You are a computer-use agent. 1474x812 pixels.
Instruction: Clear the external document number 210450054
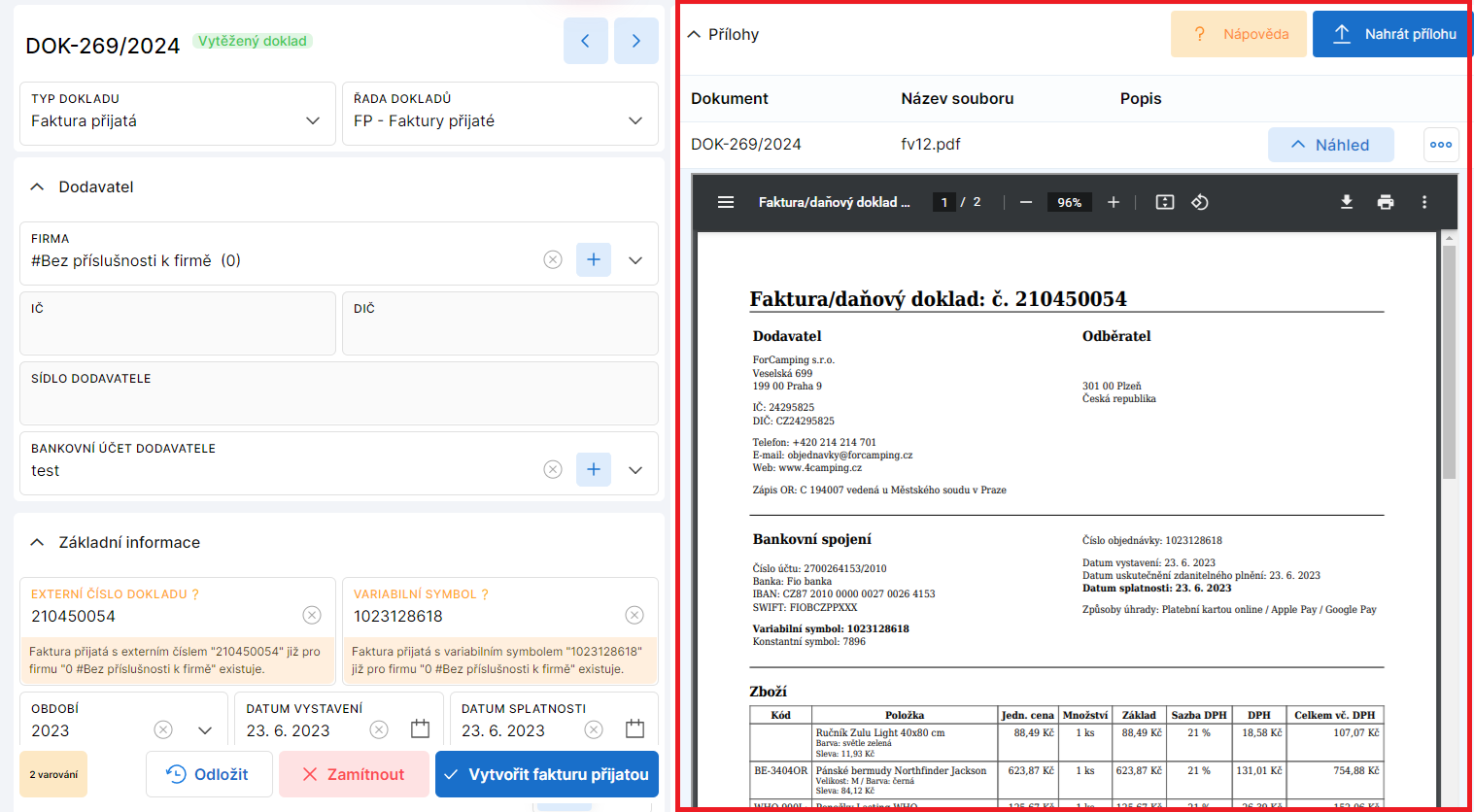(312, 615)
